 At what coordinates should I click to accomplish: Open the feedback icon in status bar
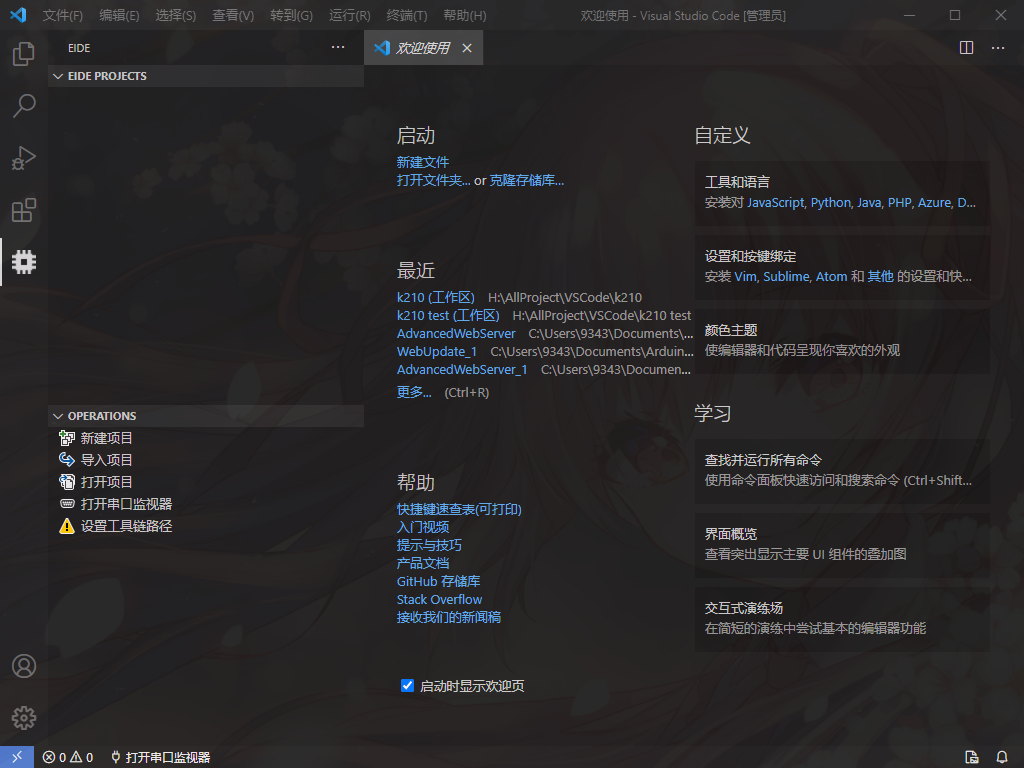click(972, 757)
